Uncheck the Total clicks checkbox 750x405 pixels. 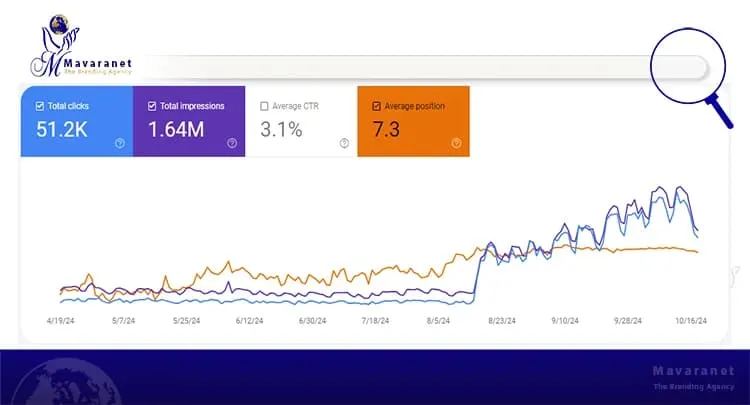(39, 106)
